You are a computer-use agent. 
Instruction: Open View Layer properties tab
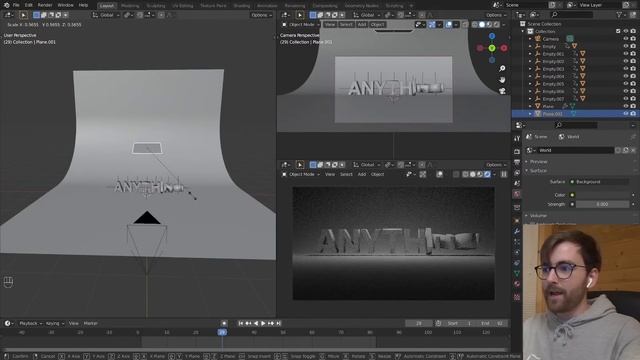click(517, 173)
